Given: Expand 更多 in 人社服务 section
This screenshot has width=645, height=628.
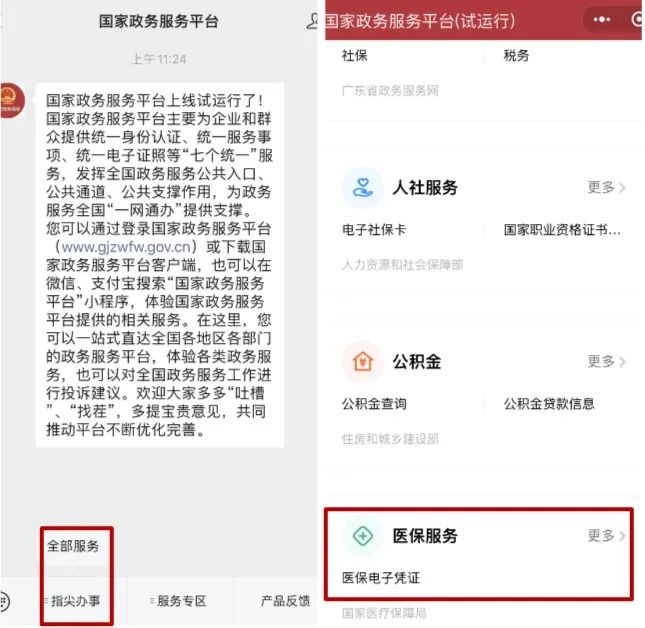Looking at the screenshot, I should (606, 187).
